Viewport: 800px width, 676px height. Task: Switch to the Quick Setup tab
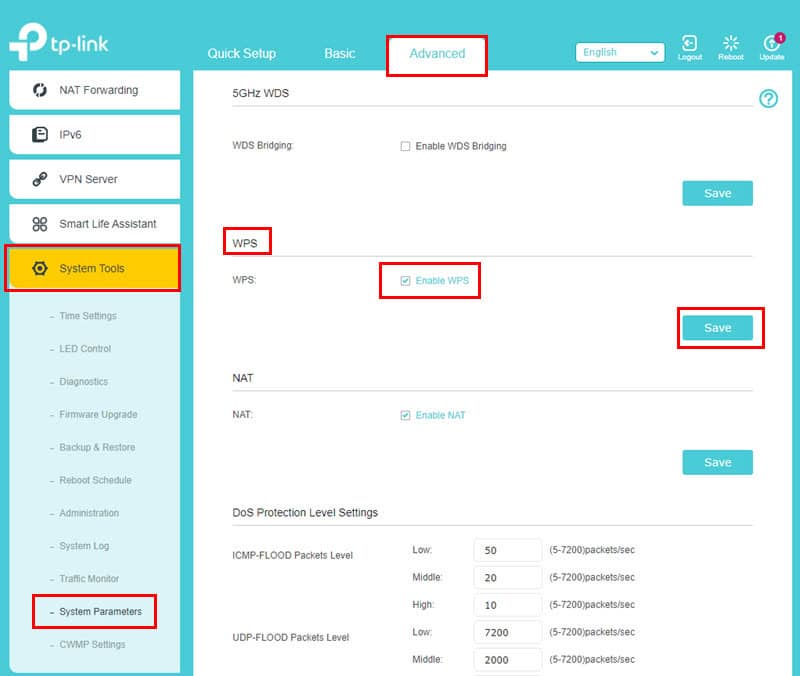pyautogui.click(x=241, y=54)
